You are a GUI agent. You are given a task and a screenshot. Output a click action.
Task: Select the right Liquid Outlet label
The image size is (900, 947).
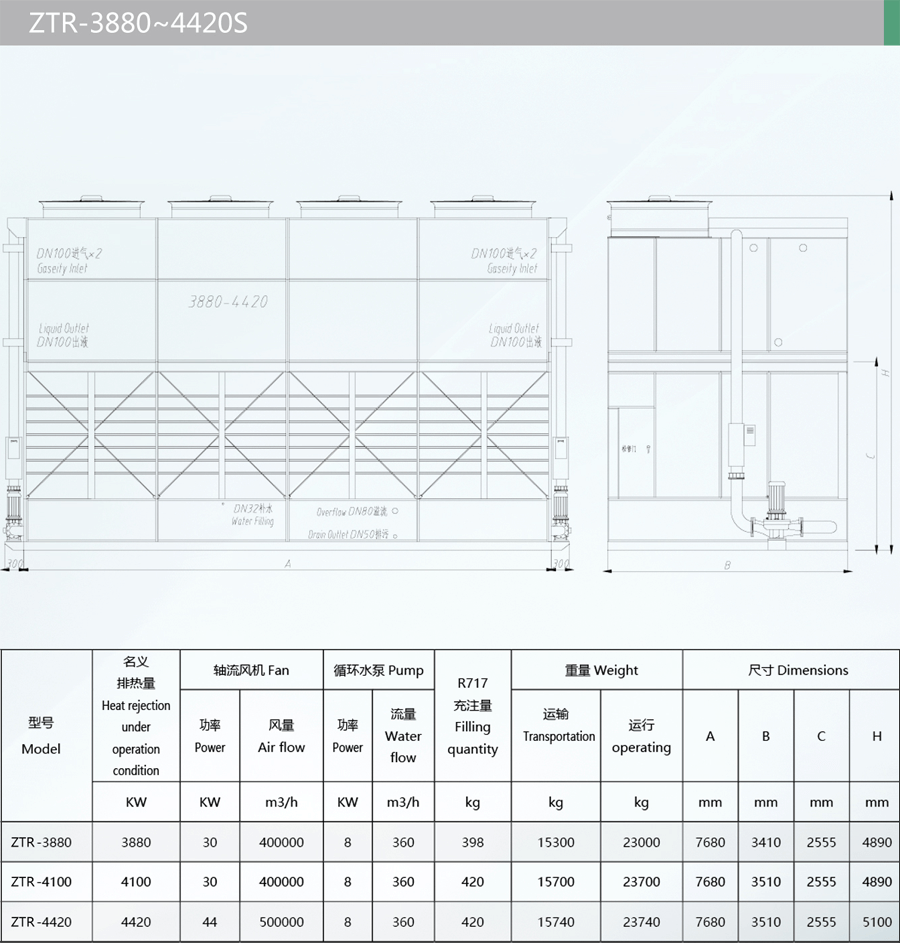(x=514, y=328)
